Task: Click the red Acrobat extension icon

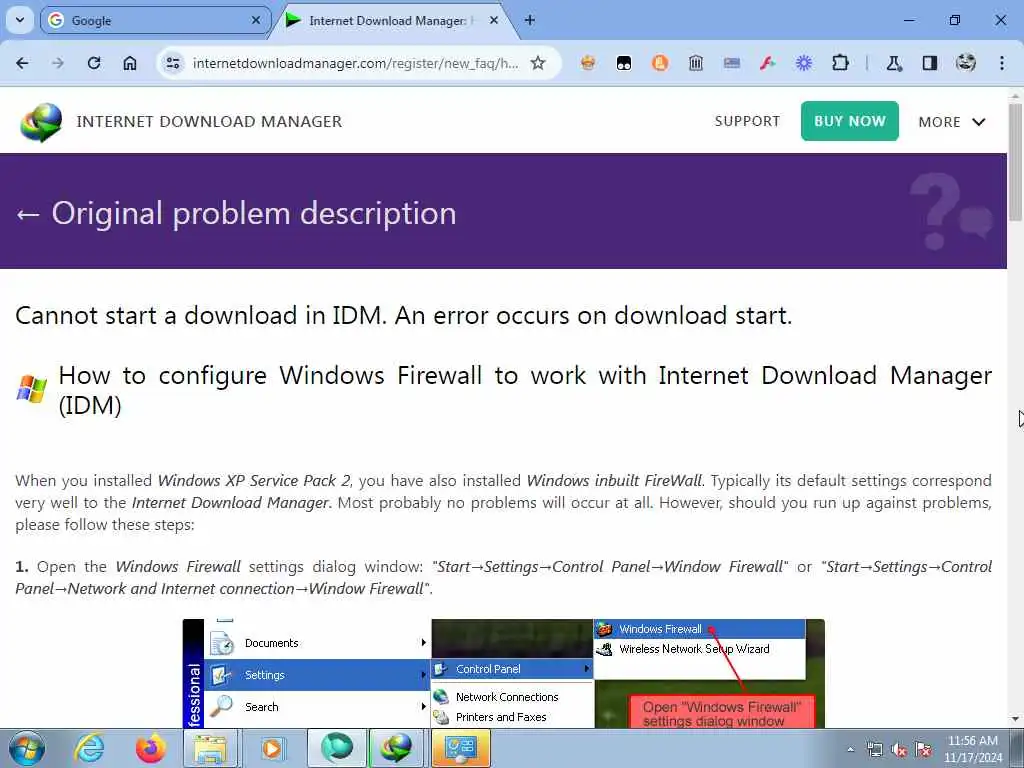Action: click(767, 63)
